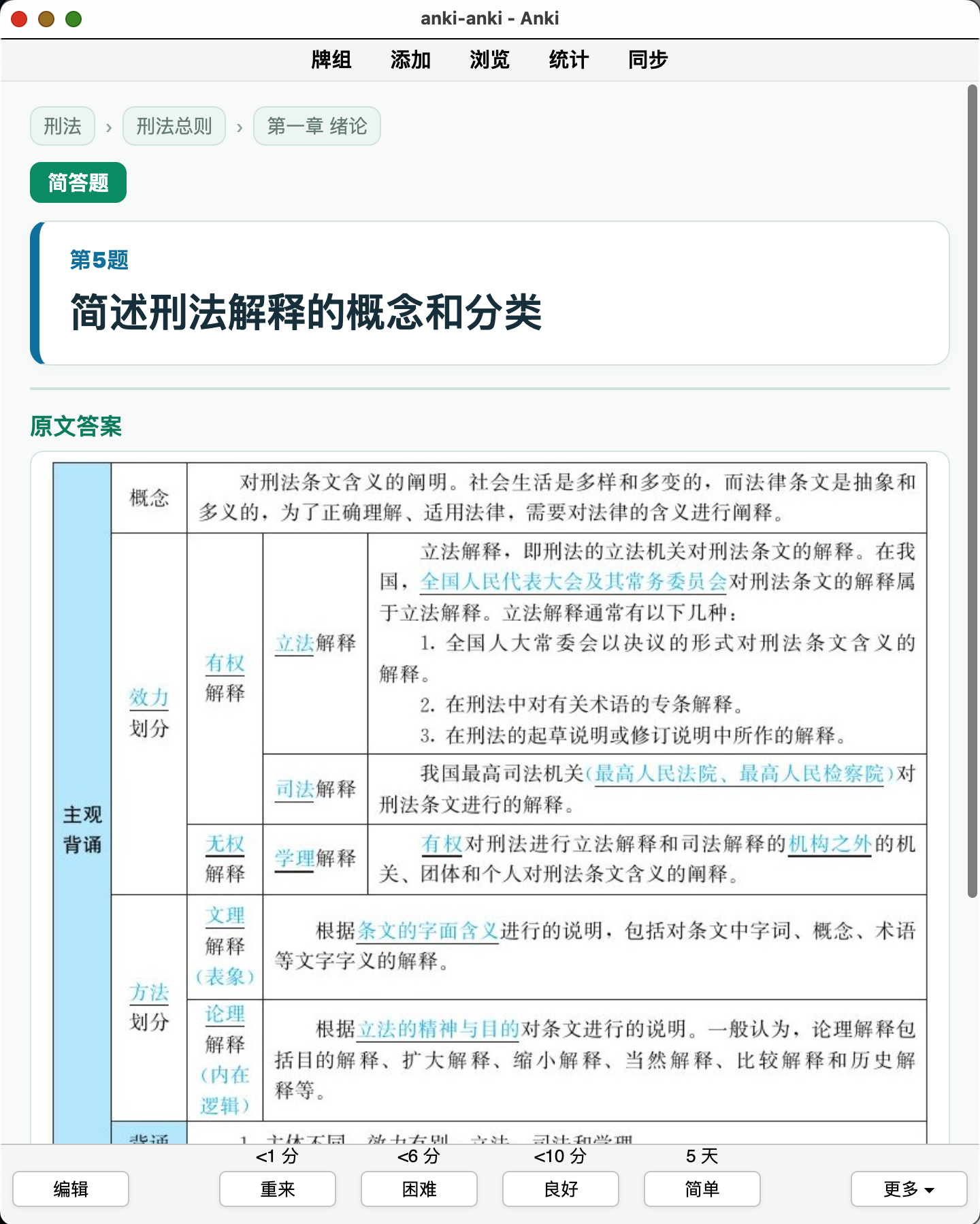
Task: Click the question title 简述刑法解释的概念和分类
Action: tap(306, 312)
